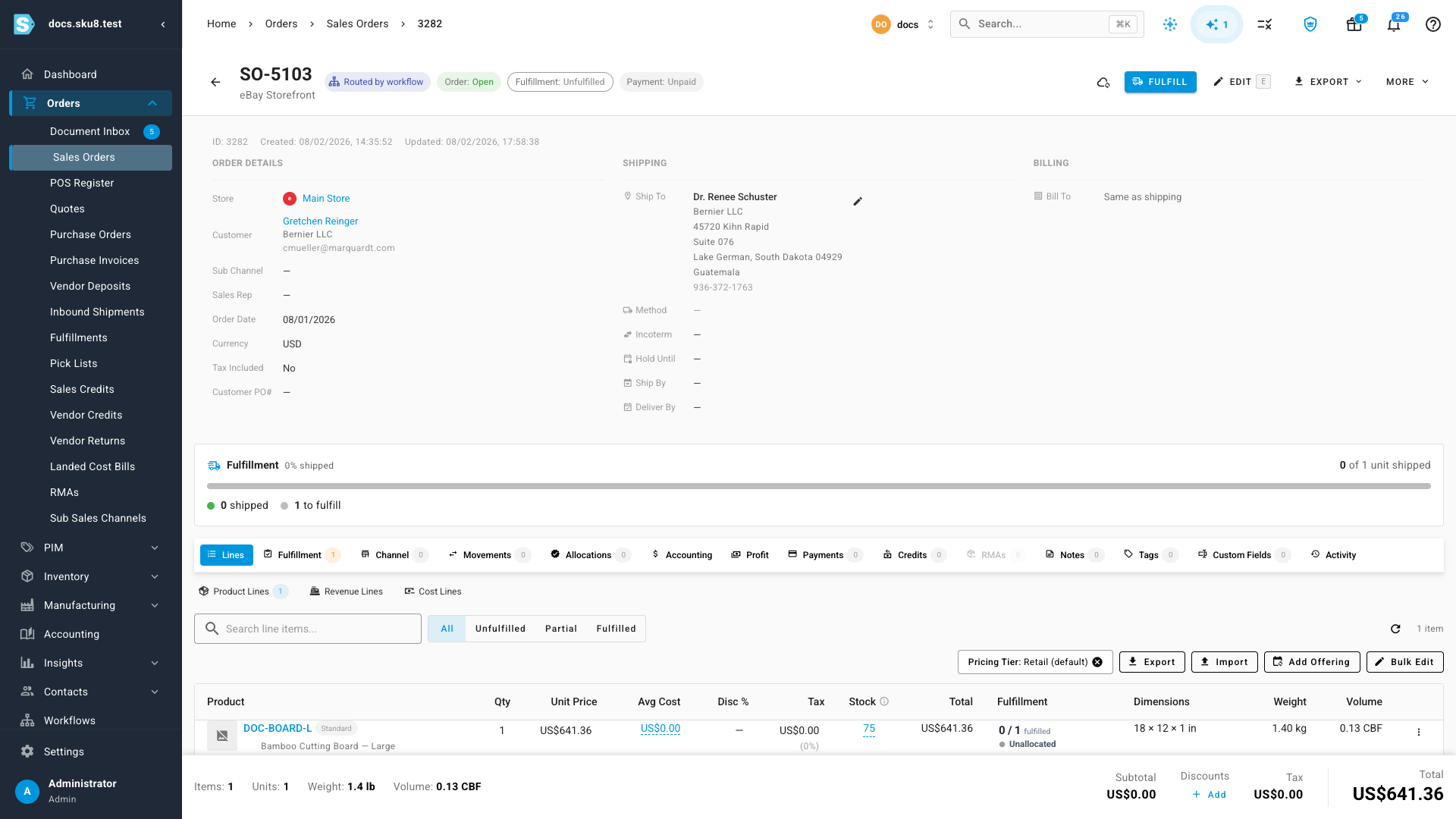Edit the Ship To address pencil icon
Image resolution: width=1456 pixels, height=819 pixels.
point(858,201)
